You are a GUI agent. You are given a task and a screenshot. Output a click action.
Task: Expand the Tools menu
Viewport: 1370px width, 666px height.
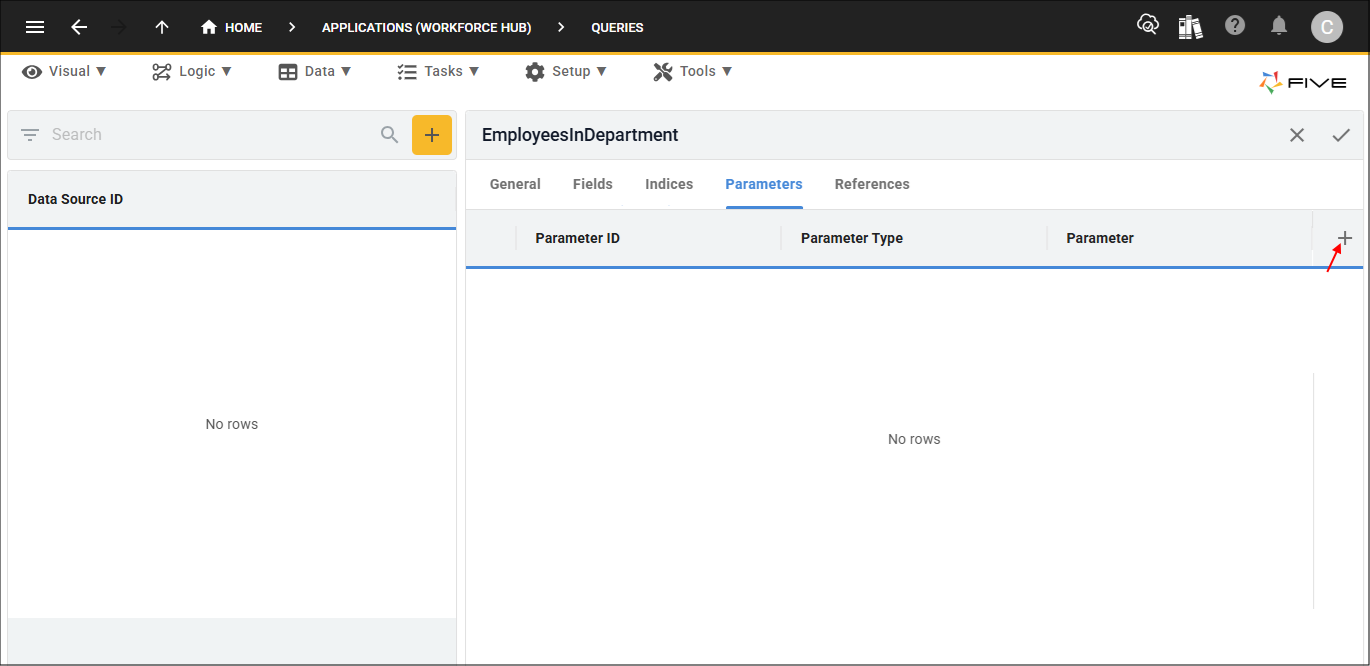(x=693, y=71)
